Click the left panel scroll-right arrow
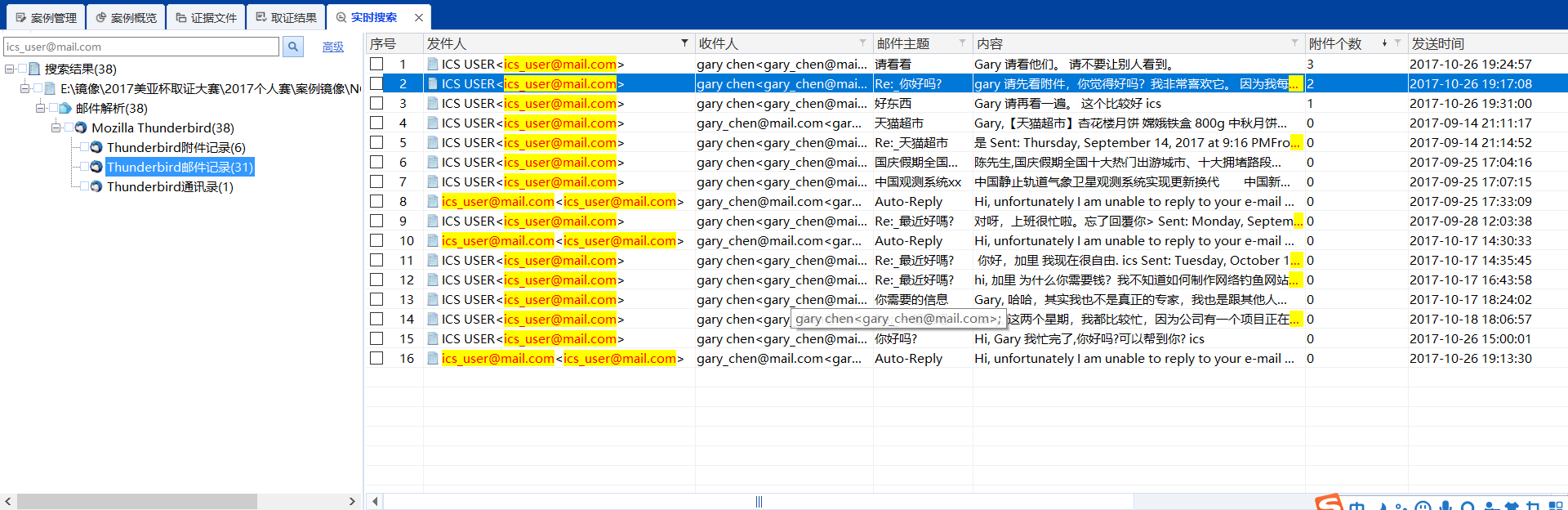This screenshot has height=510, width=1568. (x=352, y=501)
